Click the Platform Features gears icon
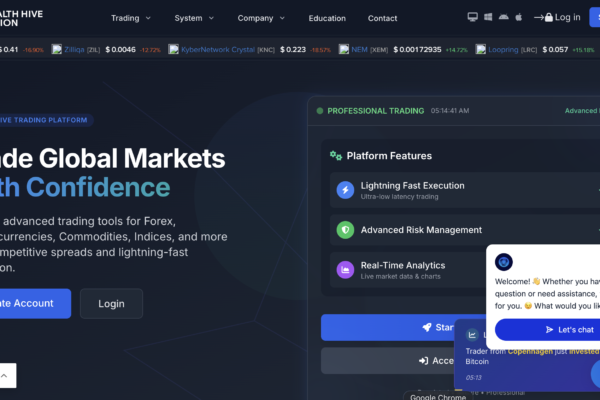Image resolution: width=600 pixels, height=400 pixels. 336,155
